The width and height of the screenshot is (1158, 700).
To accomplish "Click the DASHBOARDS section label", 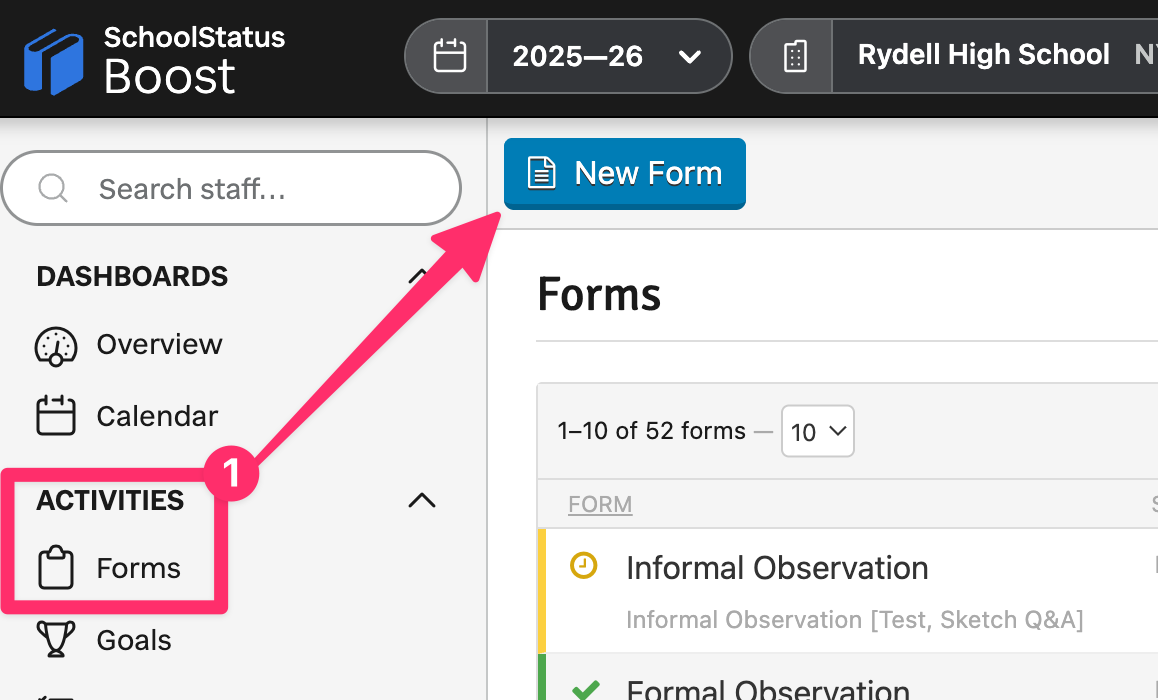I will pos(132,276).
